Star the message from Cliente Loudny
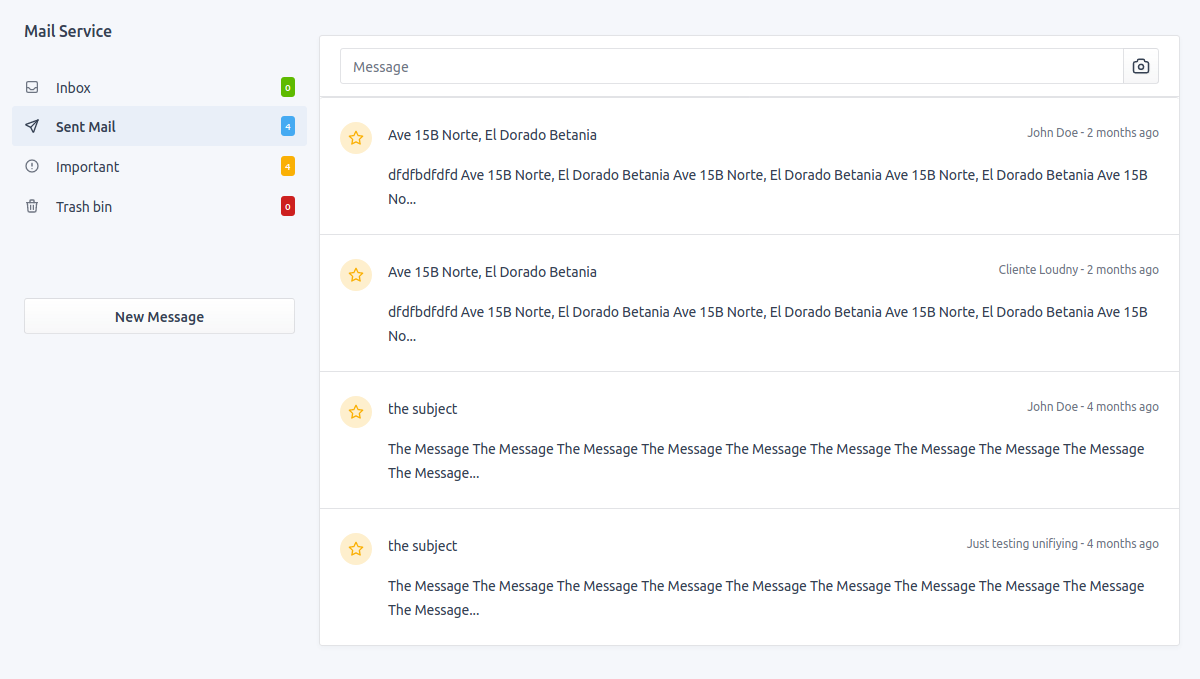This screenshot has height=679, width=1200. (356, 274)
